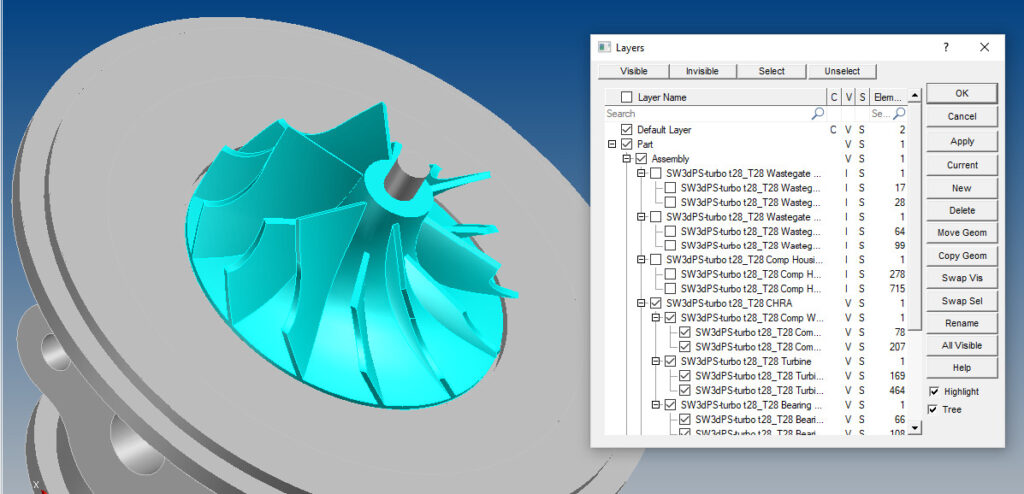The height and width of the screenshot is (494, 1024).
Task: Collapse the Part tree node
Action: click(612, 145)
